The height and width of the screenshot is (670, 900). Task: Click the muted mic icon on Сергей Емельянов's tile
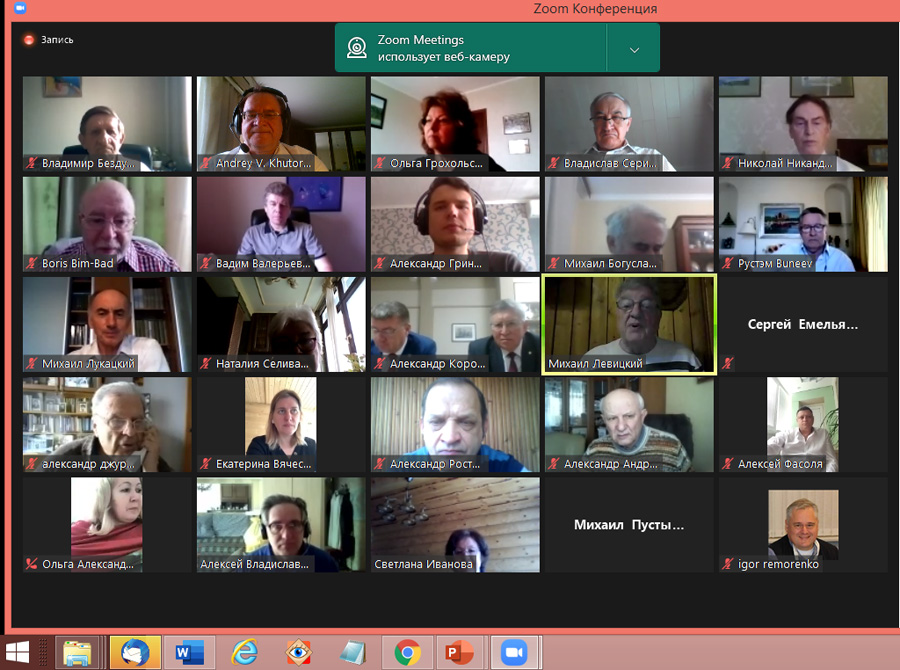tap(728, 364)
